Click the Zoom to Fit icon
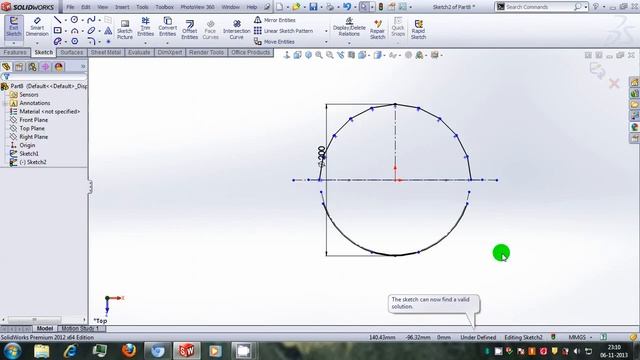The width and height of the screenshot is (640, 360). click(319, 55)
